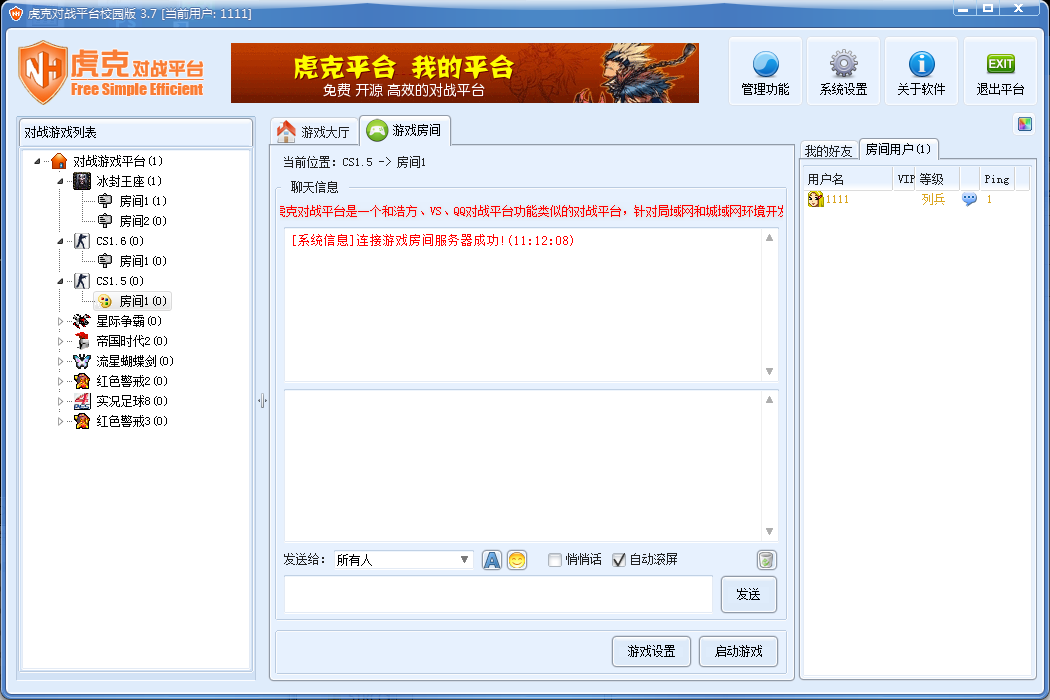Sort by the 等级 column header

tap(938, 179)
